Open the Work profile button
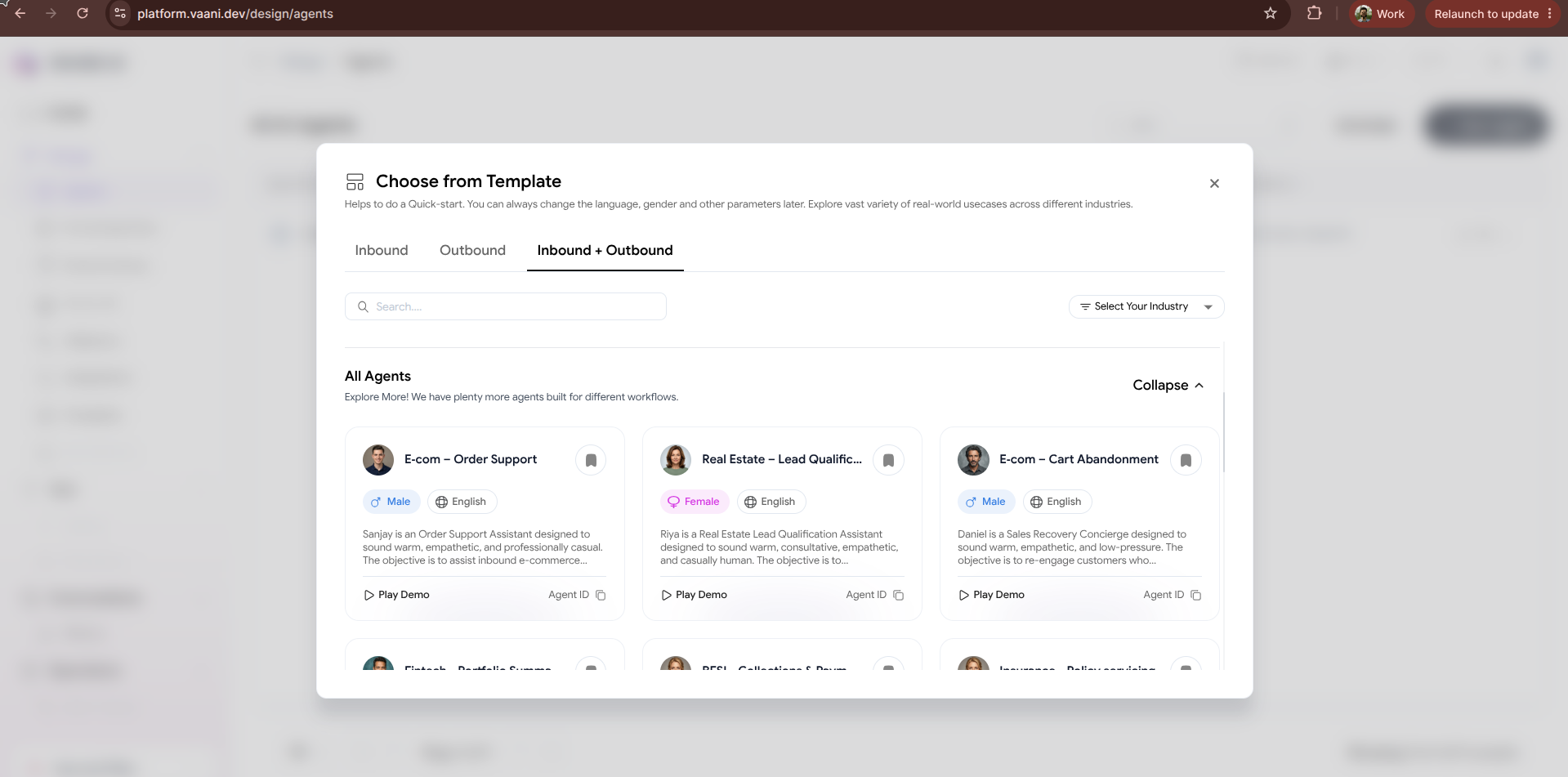The image size is (1568, 777). pos(1381,13)
